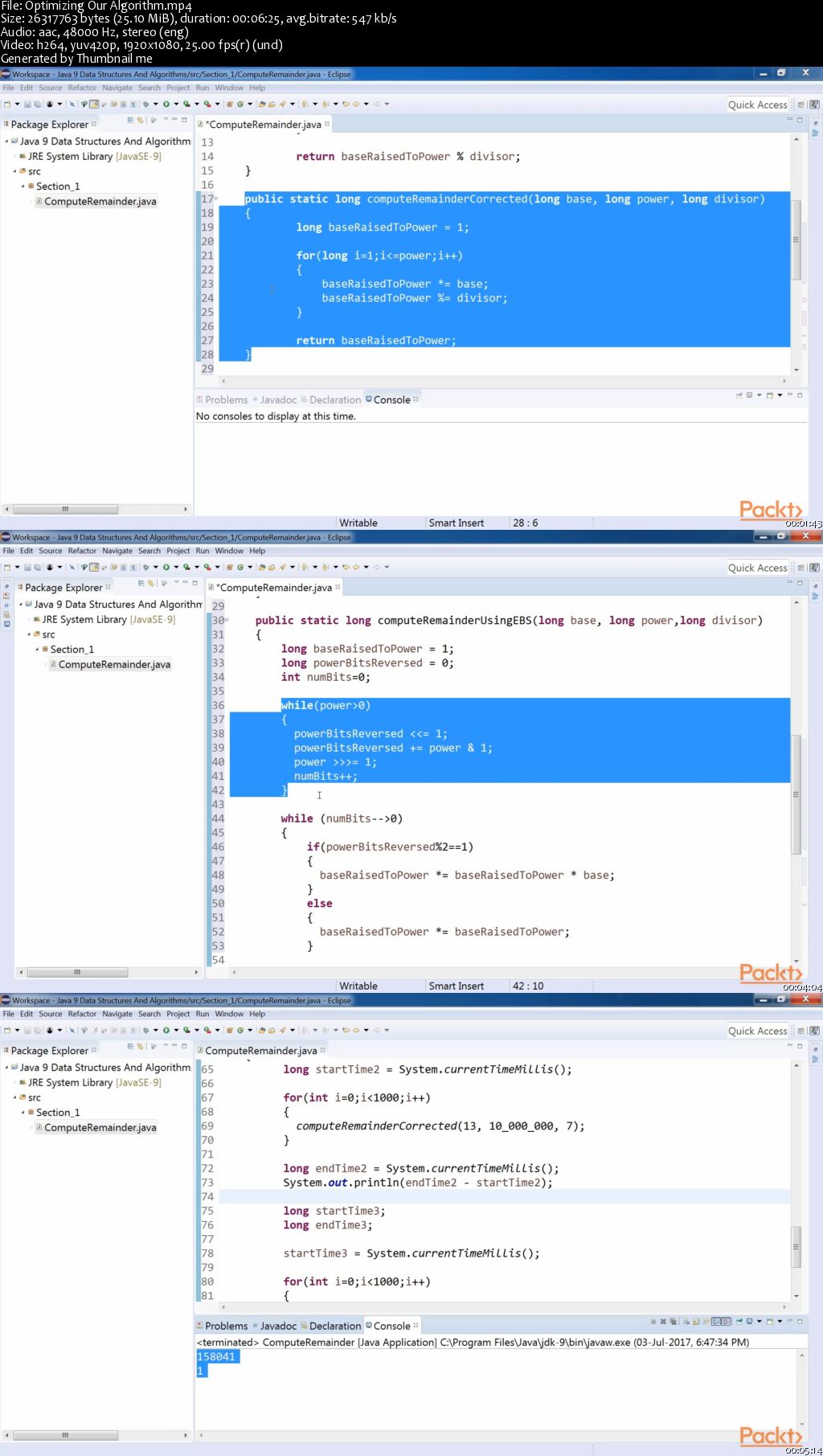
Task: Collapse Section_1 package in the 00:04:04 frame
Action: tap(37, 650)
